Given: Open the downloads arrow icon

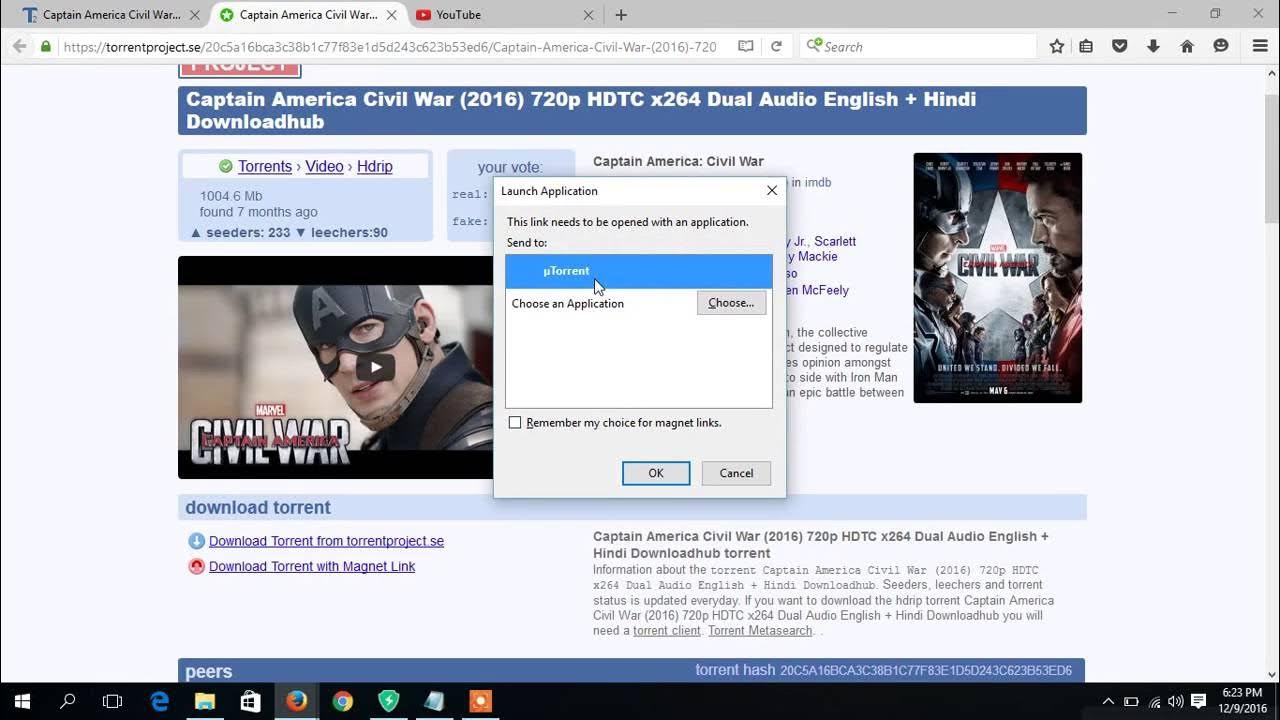Looking at the screenshot, I should click(1153, 46).
